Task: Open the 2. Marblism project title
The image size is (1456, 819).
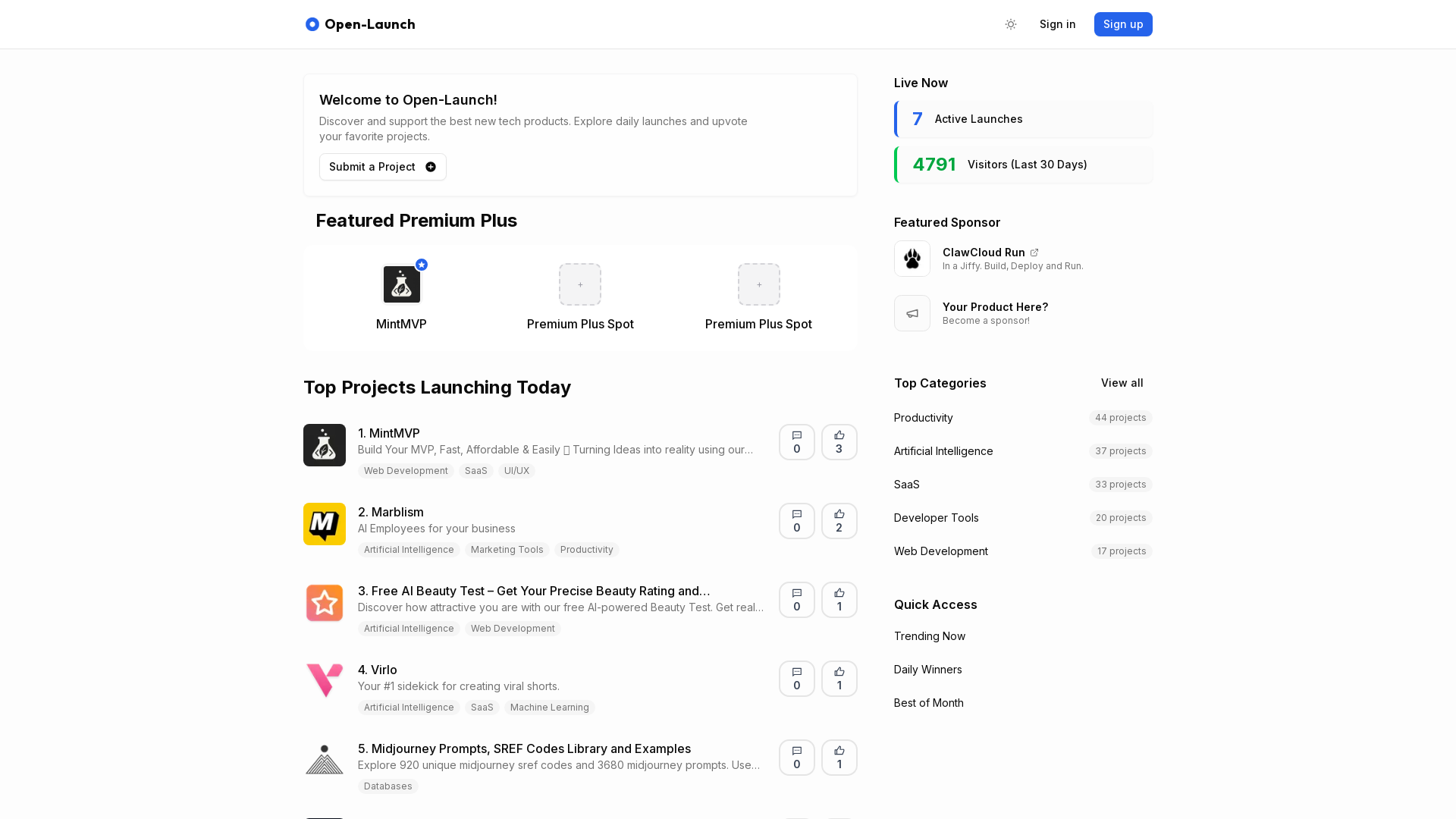Action: (x=391, y=512)
